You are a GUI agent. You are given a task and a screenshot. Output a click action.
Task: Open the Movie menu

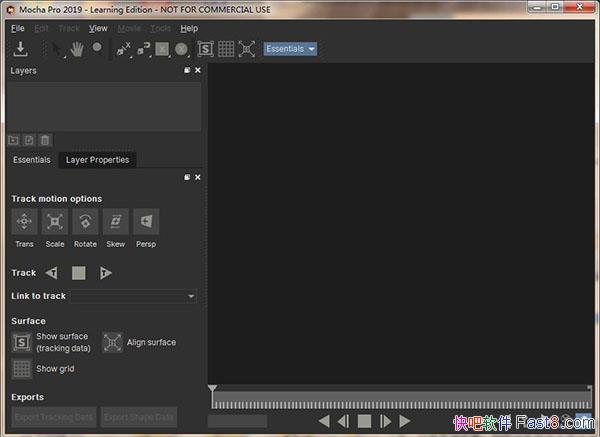coord(129,28)
